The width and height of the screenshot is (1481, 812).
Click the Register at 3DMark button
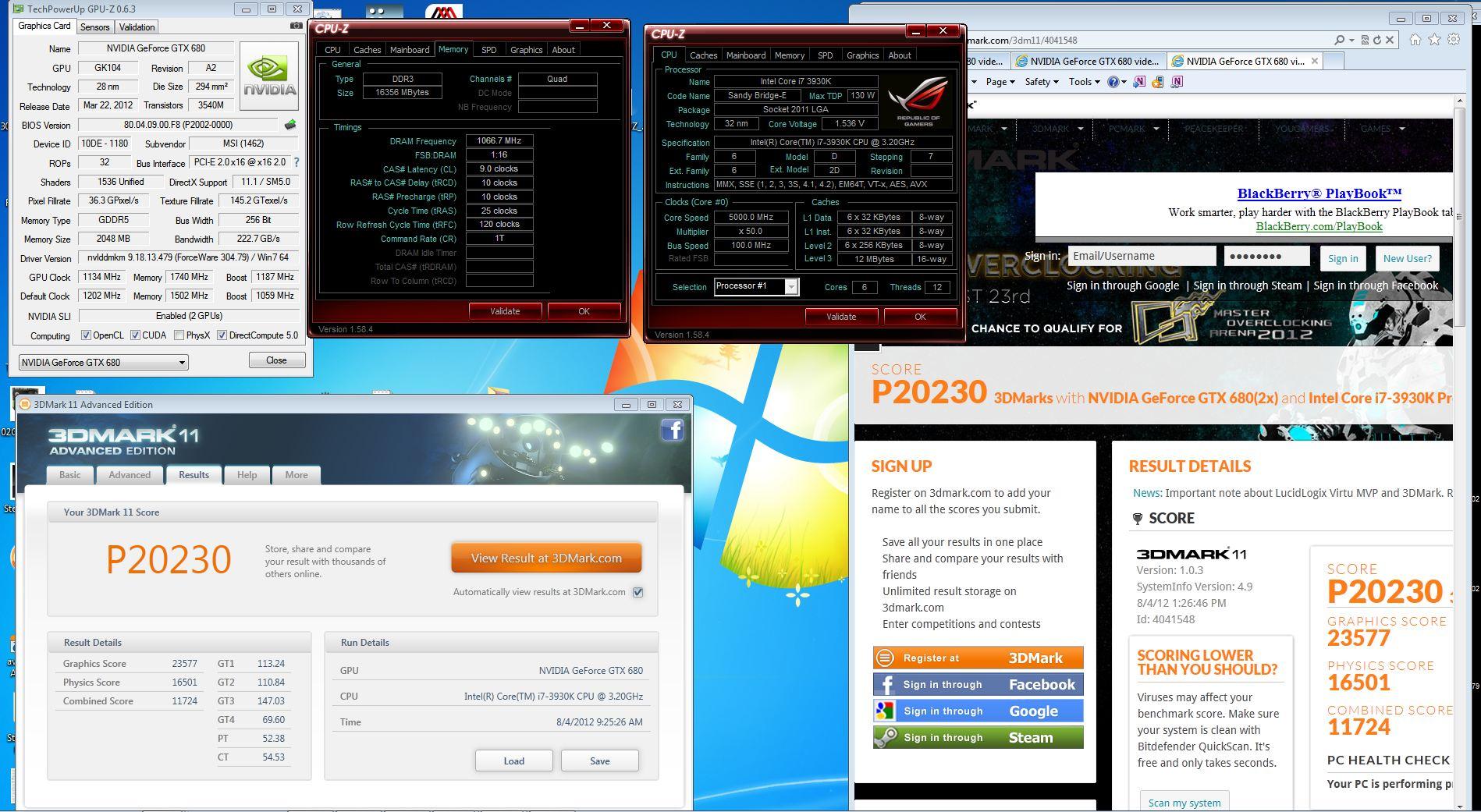pos(978,658)
